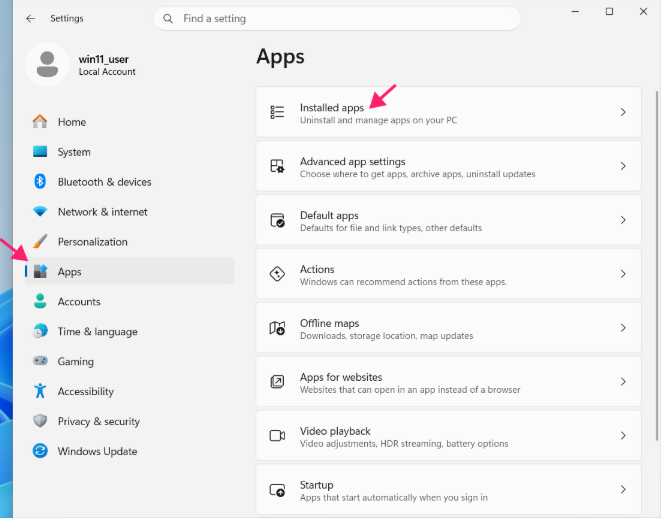
Task: Click the vertical scrollbar on the right
Action: click(656, 266)
